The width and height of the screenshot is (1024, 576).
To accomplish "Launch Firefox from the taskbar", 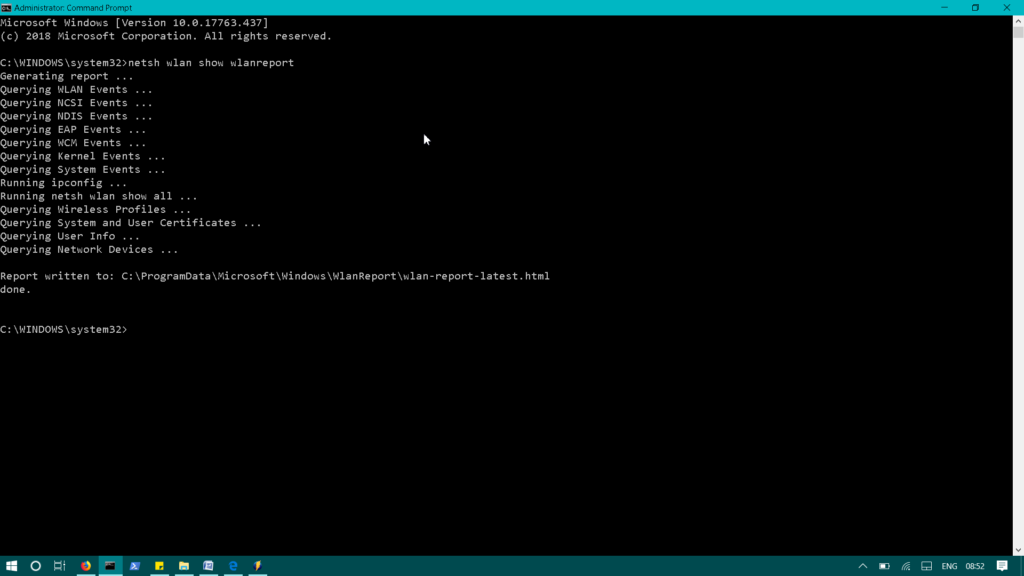I will pos(86,566).
